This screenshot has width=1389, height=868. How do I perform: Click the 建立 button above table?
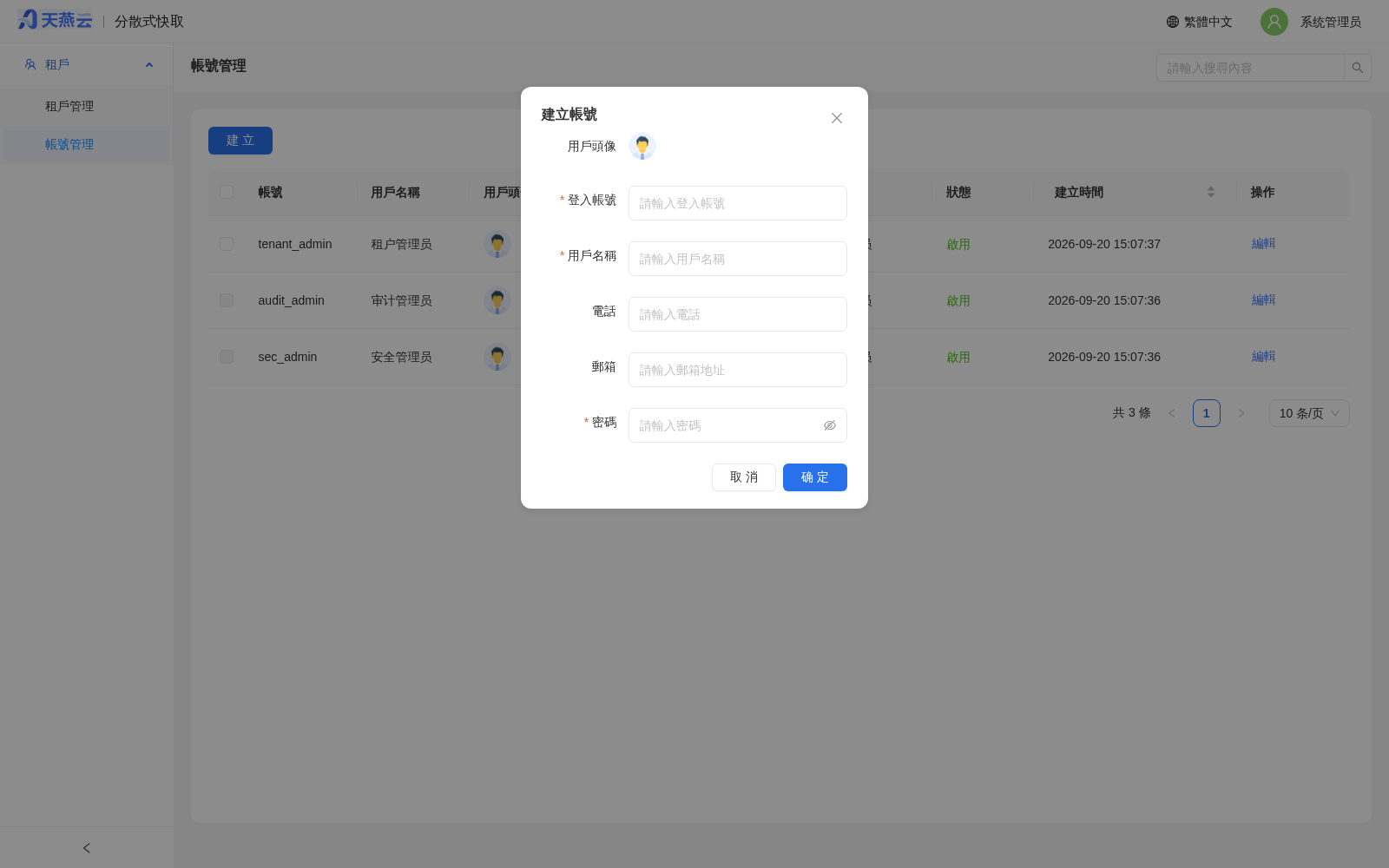pos(240,141)
